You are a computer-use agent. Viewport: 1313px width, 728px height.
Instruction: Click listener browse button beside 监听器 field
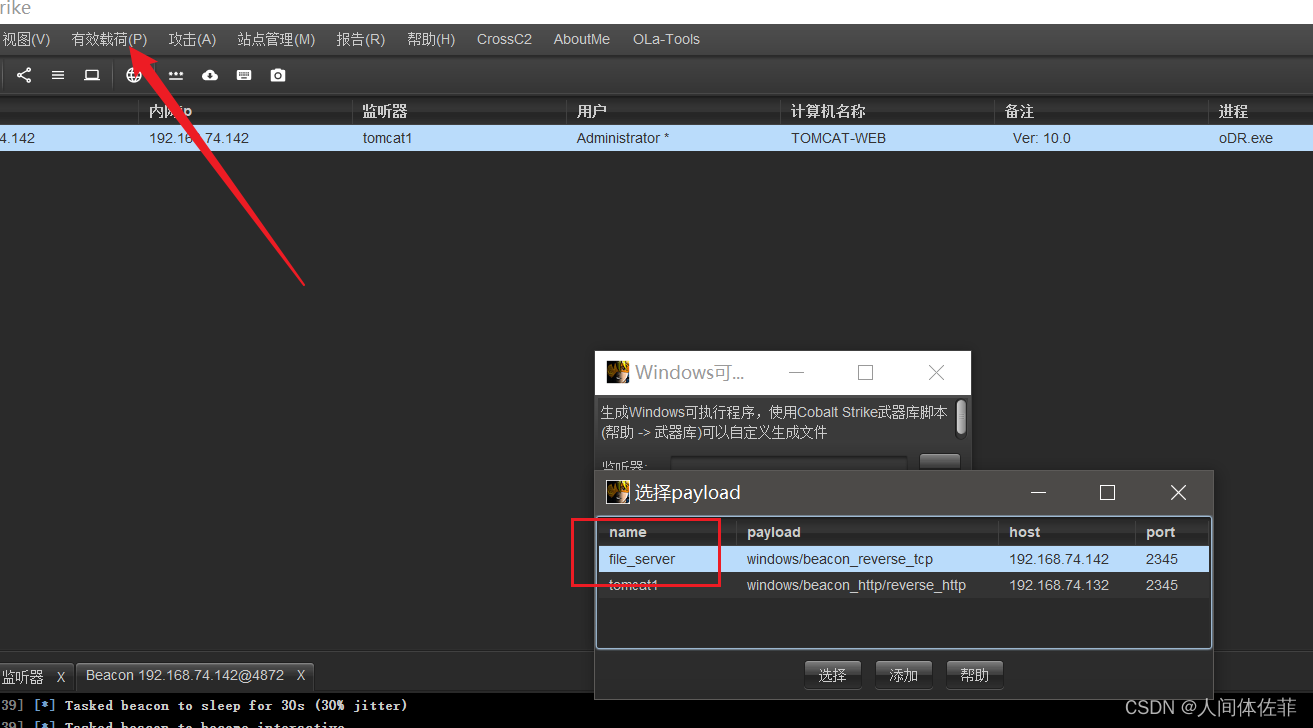click(x=940, y=463)
